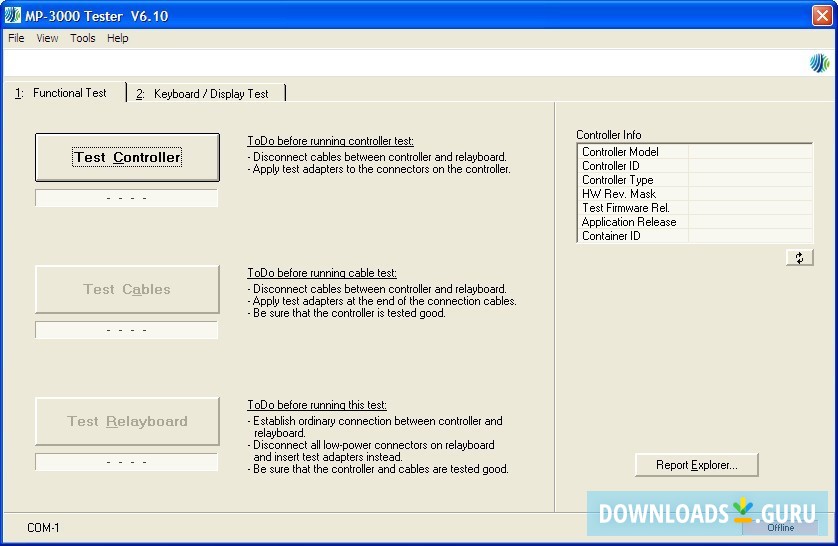The width and height of the screenshot is (838, 546).
Task: Open the Report Explorer
Action: tap(696, 465)
